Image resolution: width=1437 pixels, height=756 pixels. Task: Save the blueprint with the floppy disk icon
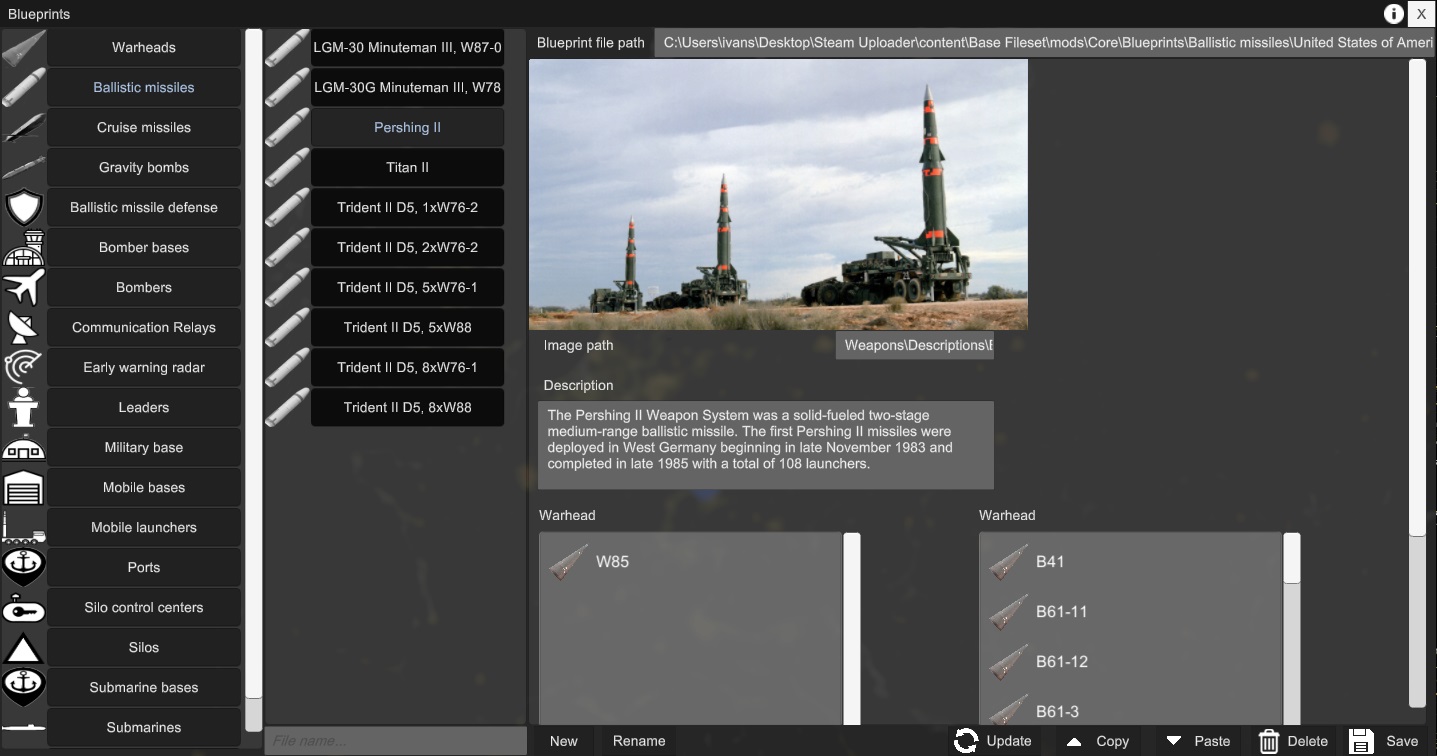point(1360,741)
